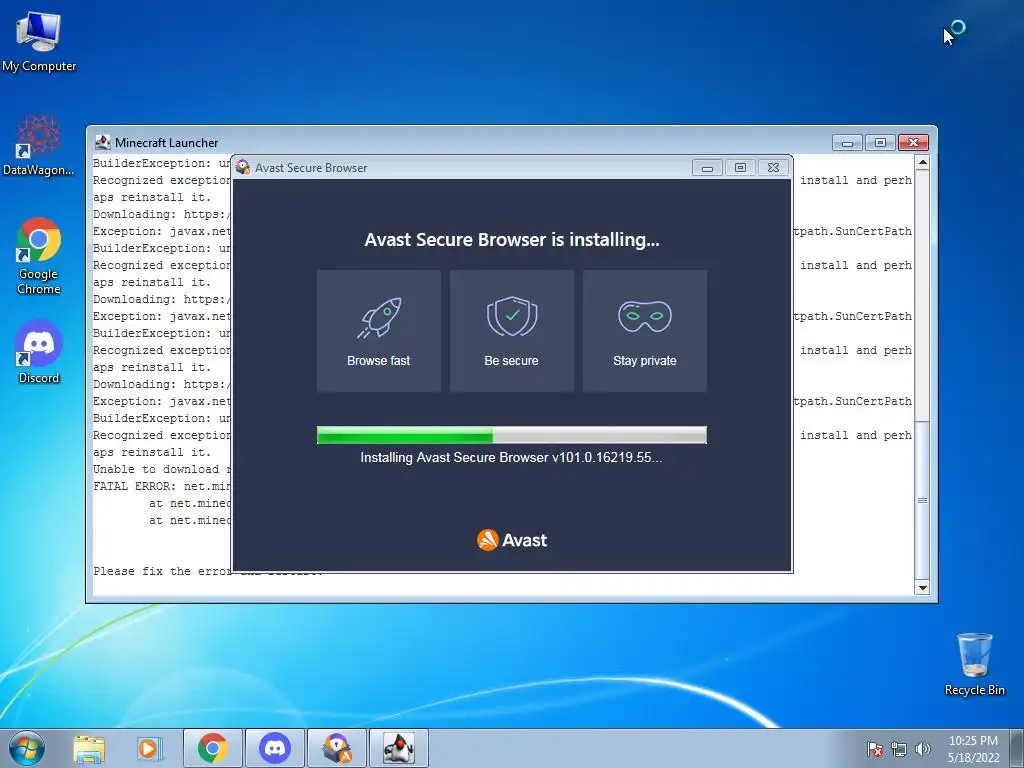The image size is (1024, 768).
Task: Click the Stay private mask tile
Action: (645, 331)
